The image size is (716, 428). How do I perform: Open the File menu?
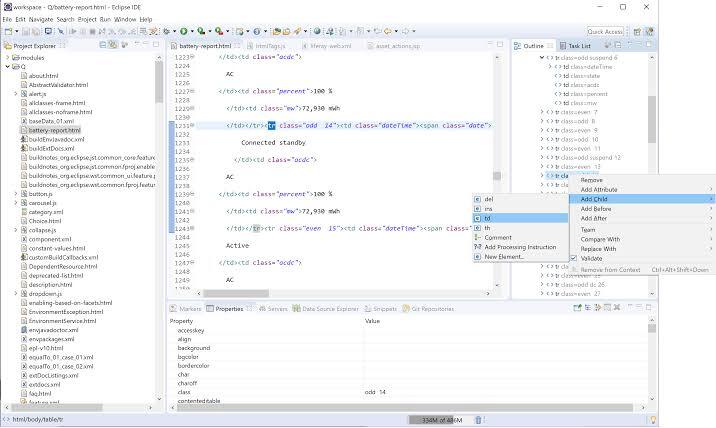7,20
